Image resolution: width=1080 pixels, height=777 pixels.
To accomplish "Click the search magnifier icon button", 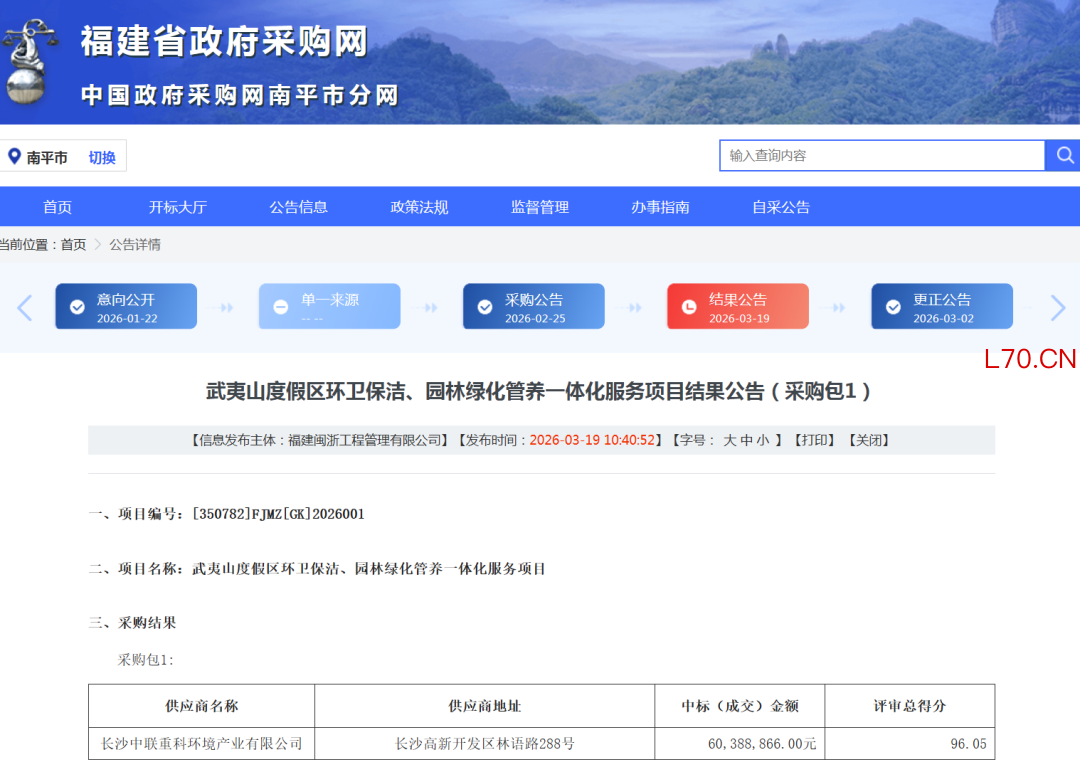I will [x=1064, y=155].
